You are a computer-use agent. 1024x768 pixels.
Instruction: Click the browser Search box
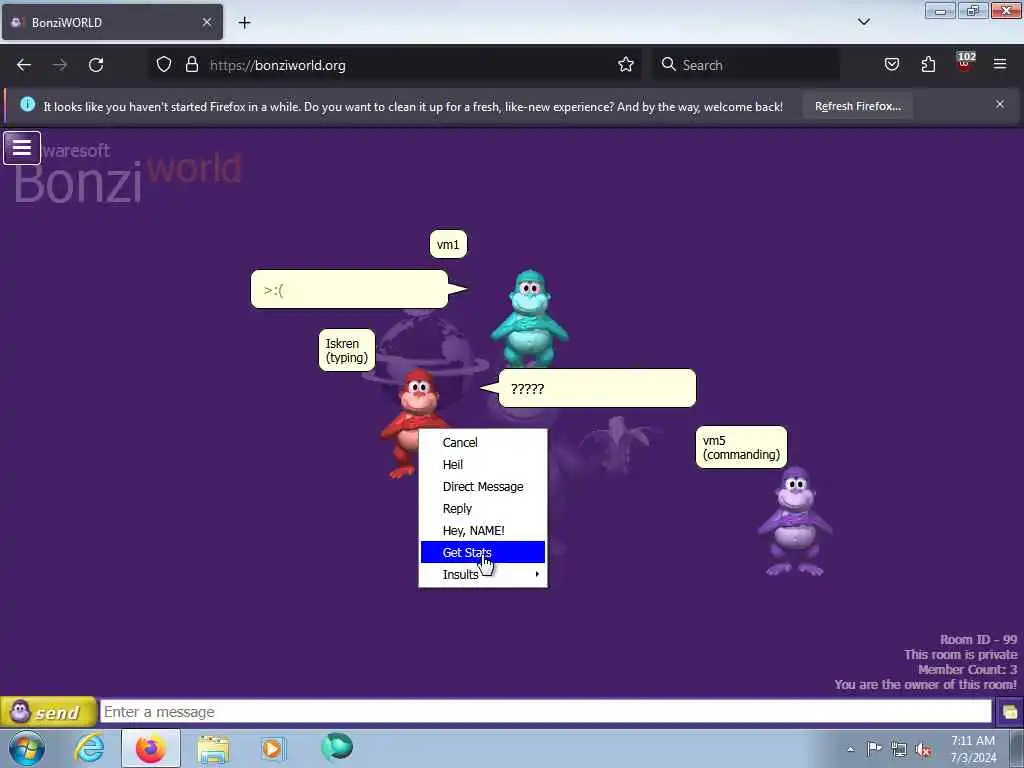pos(746,65)
